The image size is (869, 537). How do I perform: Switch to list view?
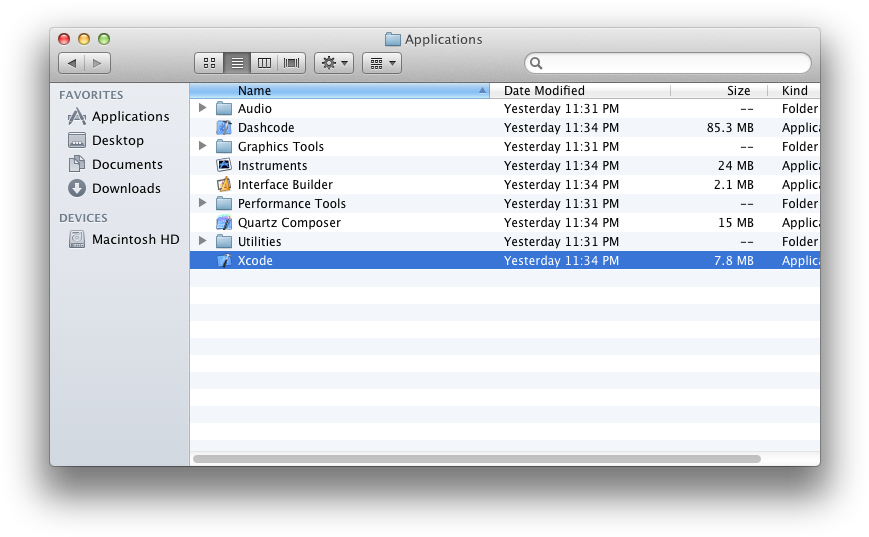(x=237, y=63)
